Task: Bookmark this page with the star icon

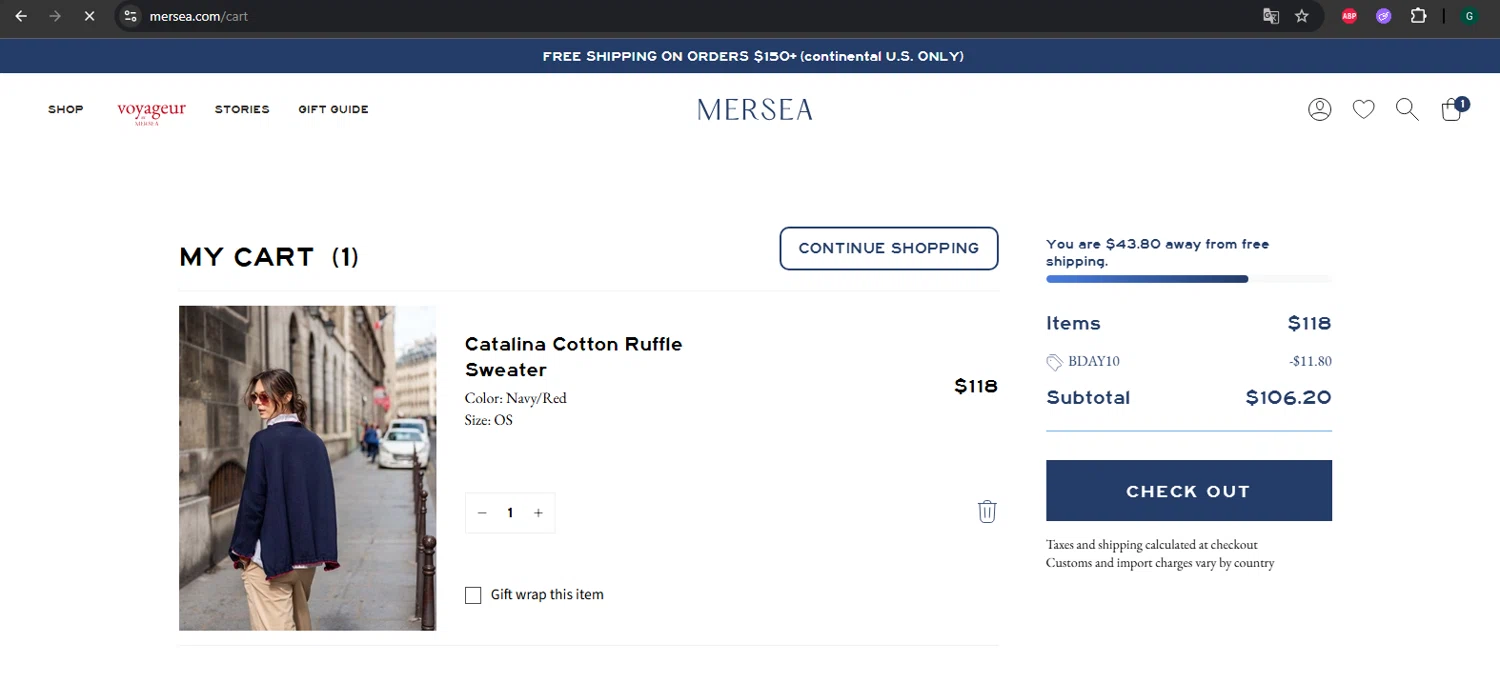Action: tap(1301, 16)
